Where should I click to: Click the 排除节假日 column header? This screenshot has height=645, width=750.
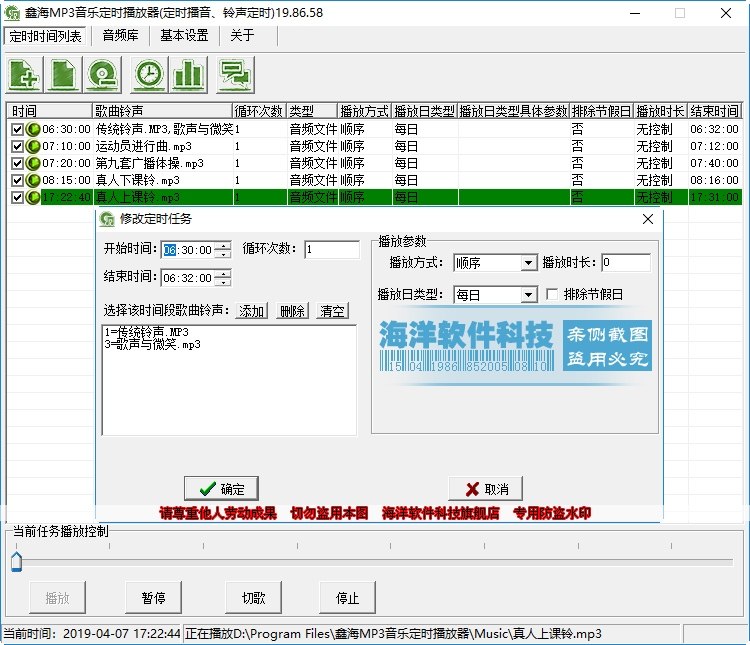(602, 111)
